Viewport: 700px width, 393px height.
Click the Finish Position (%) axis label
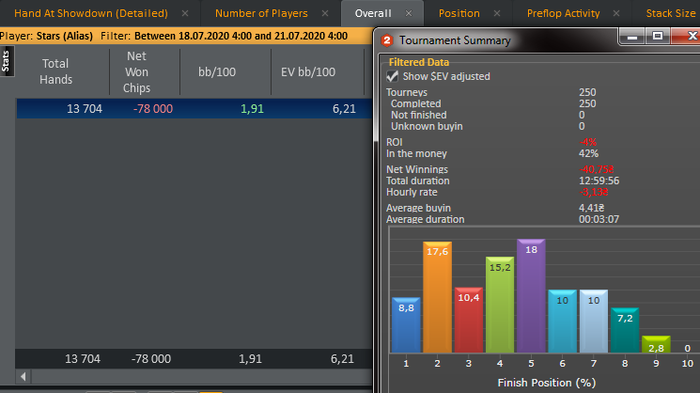pos(547,383)
